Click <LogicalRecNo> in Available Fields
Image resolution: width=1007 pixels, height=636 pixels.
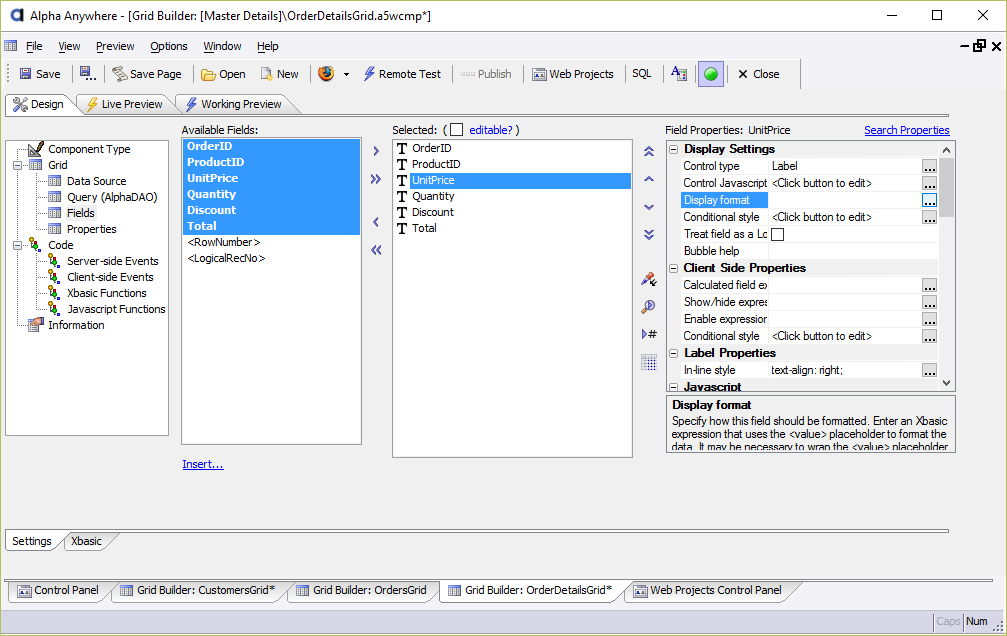[226, 258]
